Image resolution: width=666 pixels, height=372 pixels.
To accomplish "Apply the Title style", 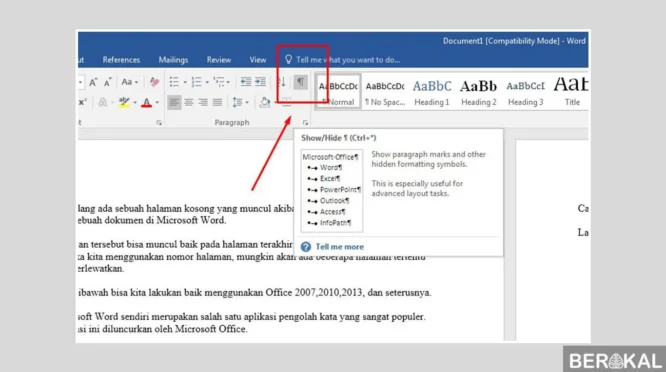I will tap(571, 92).
